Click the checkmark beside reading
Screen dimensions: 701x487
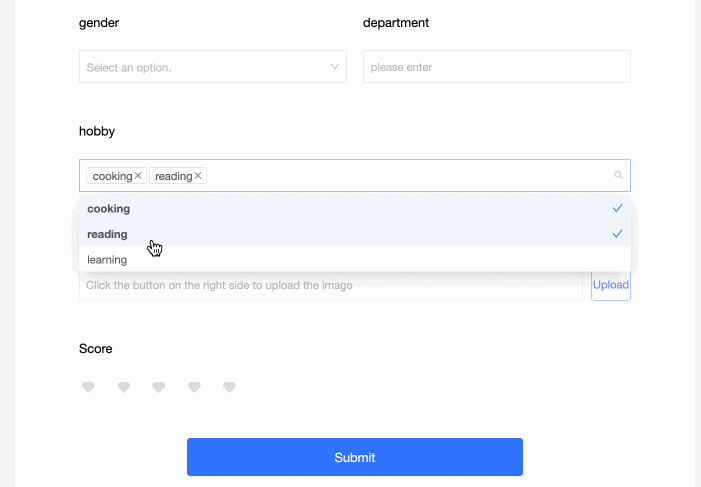pyautogui.click(x=617, y=234)
